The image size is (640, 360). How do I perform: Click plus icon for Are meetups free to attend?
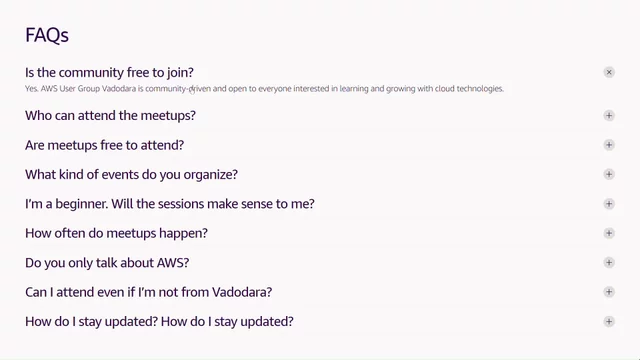coord(609,145)
